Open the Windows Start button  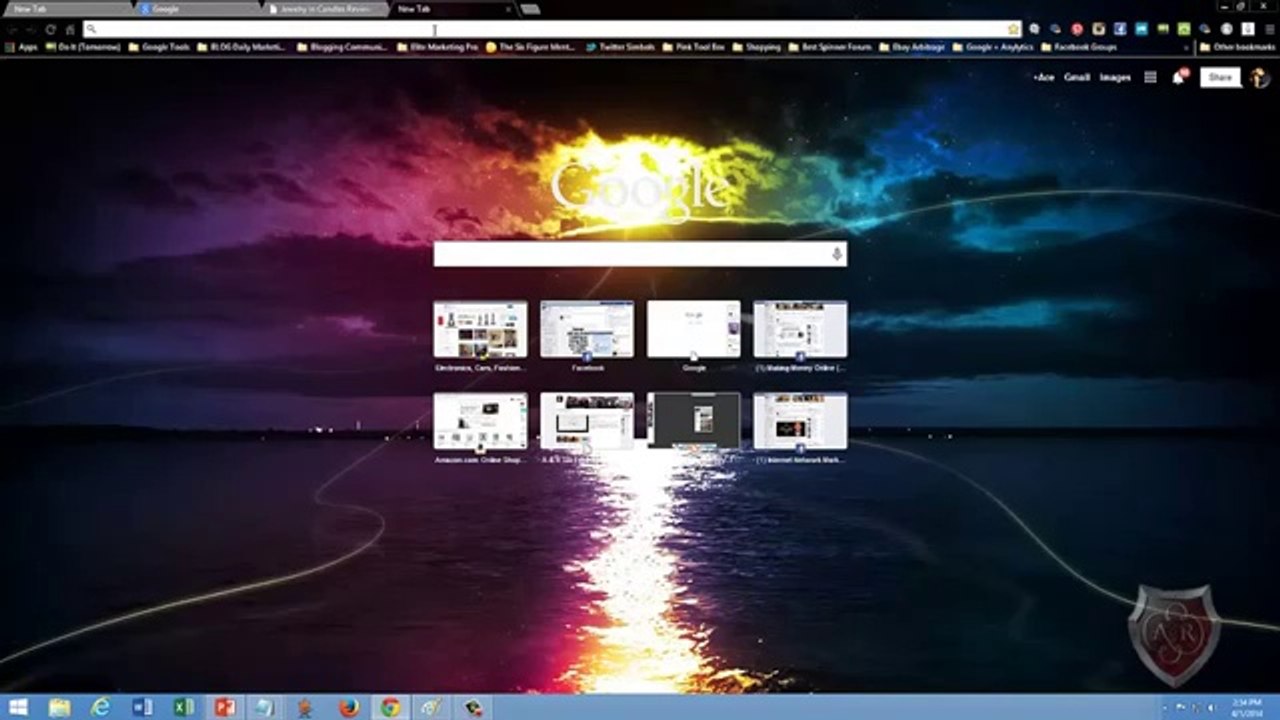(x=18, y=707)
